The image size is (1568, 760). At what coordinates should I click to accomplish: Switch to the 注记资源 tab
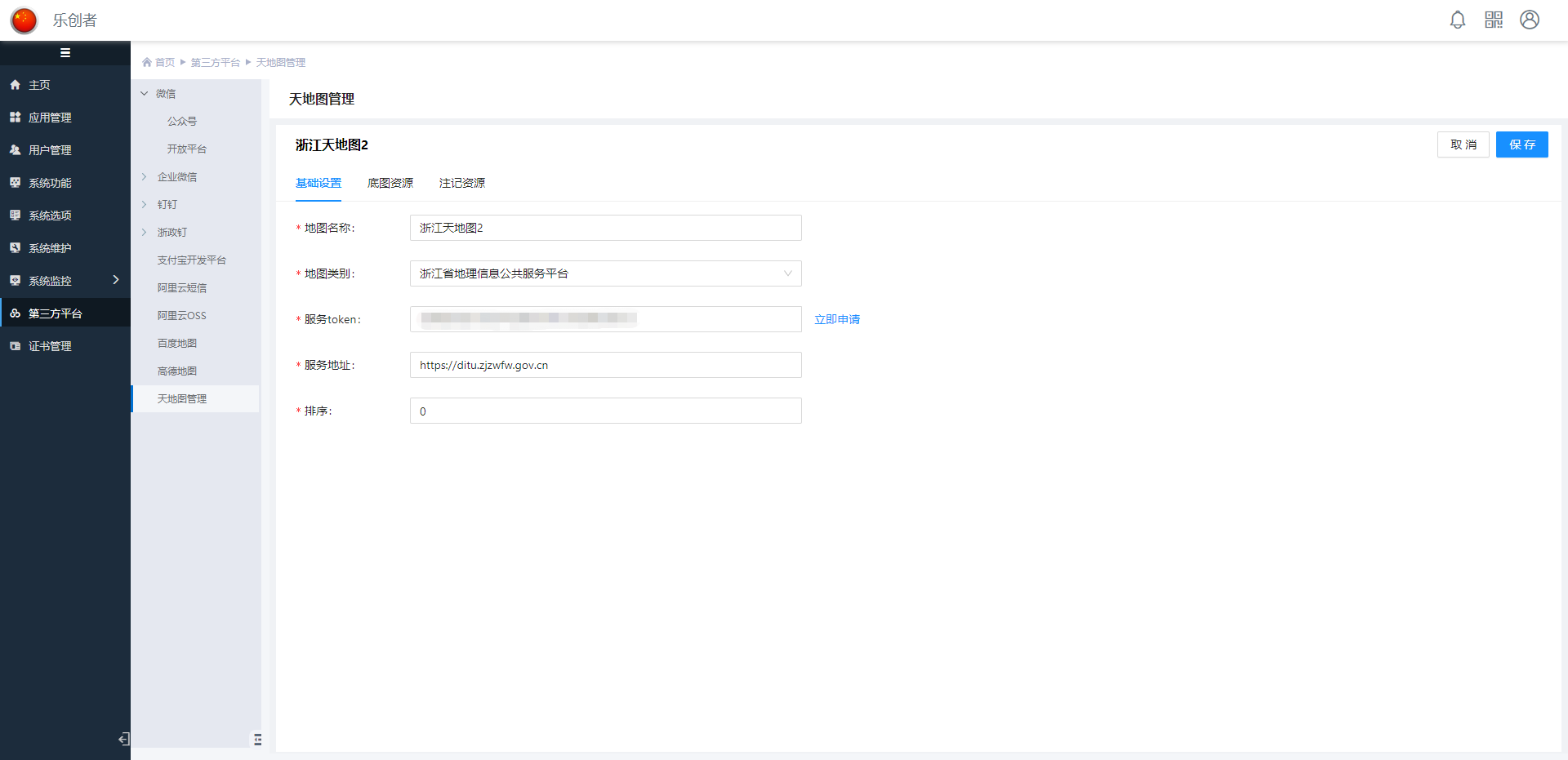point(462,183)
